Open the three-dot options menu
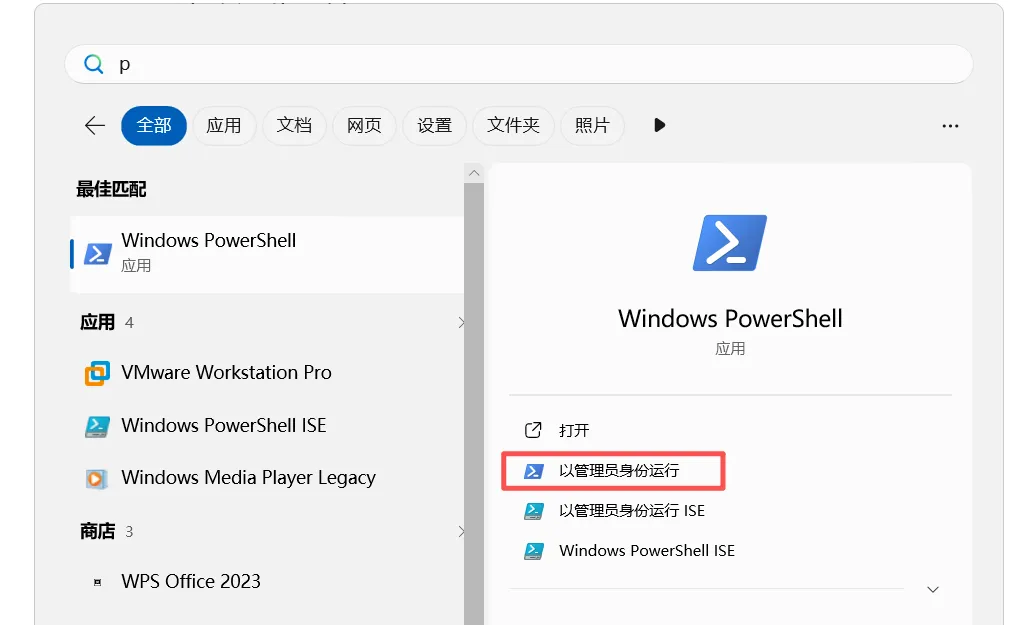Image resolution: width=1019 pixels, height=625 pixels. click(950, 126)
